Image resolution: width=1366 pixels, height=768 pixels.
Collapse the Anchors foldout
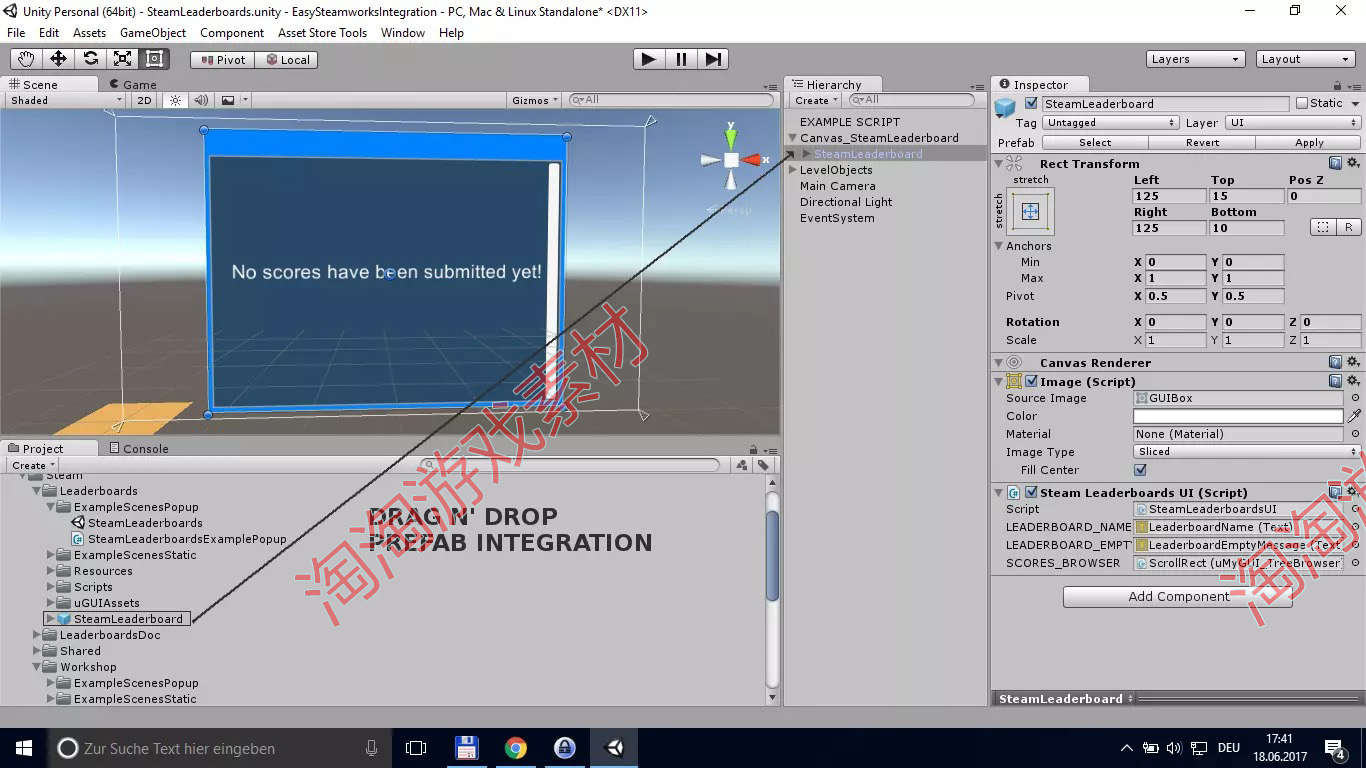pos(999,246)
